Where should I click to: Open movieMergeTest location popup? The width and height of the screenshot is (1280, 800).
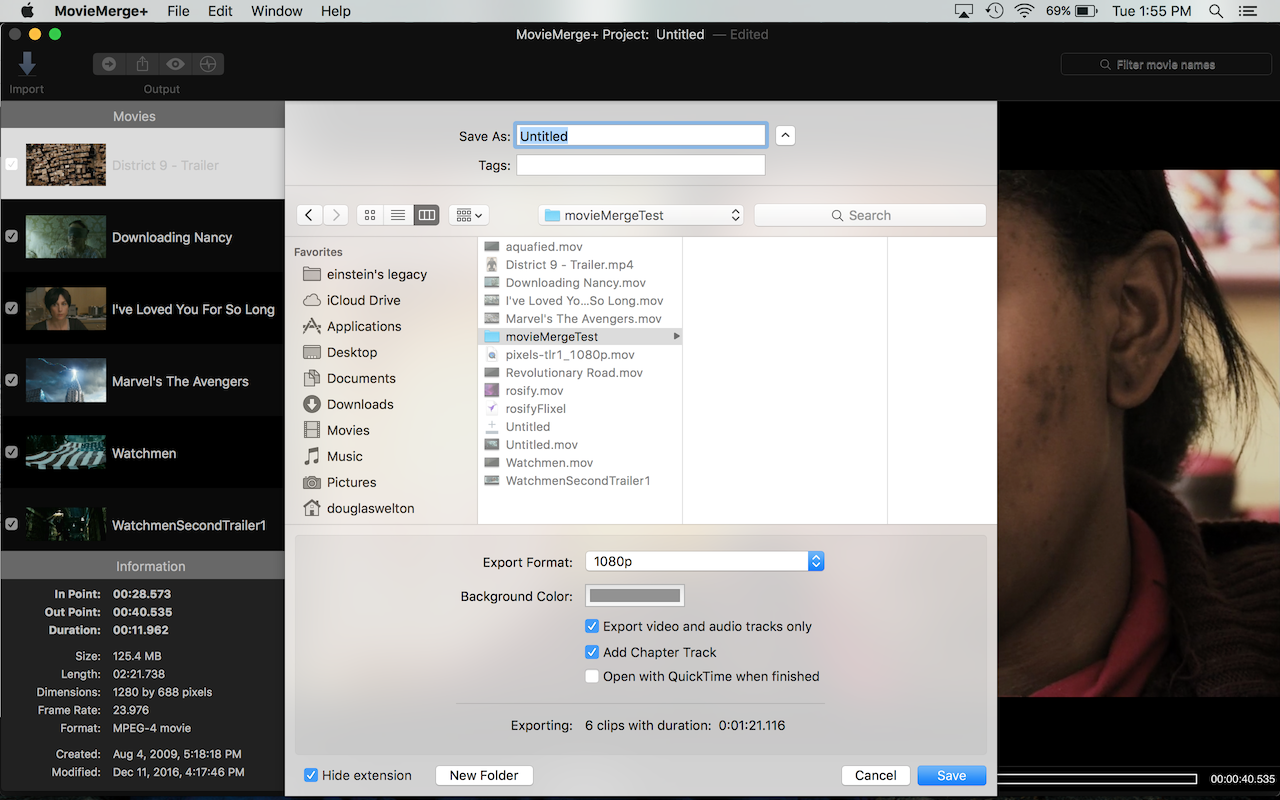pyautogui.click(x=641, y=215)
